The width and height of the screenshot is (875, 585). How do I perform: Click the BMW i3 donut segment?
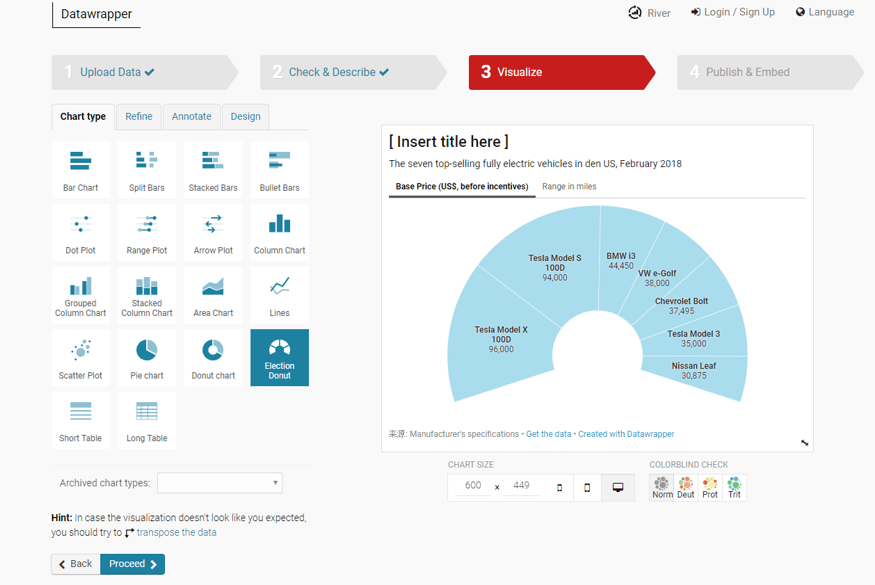[621, 260]
